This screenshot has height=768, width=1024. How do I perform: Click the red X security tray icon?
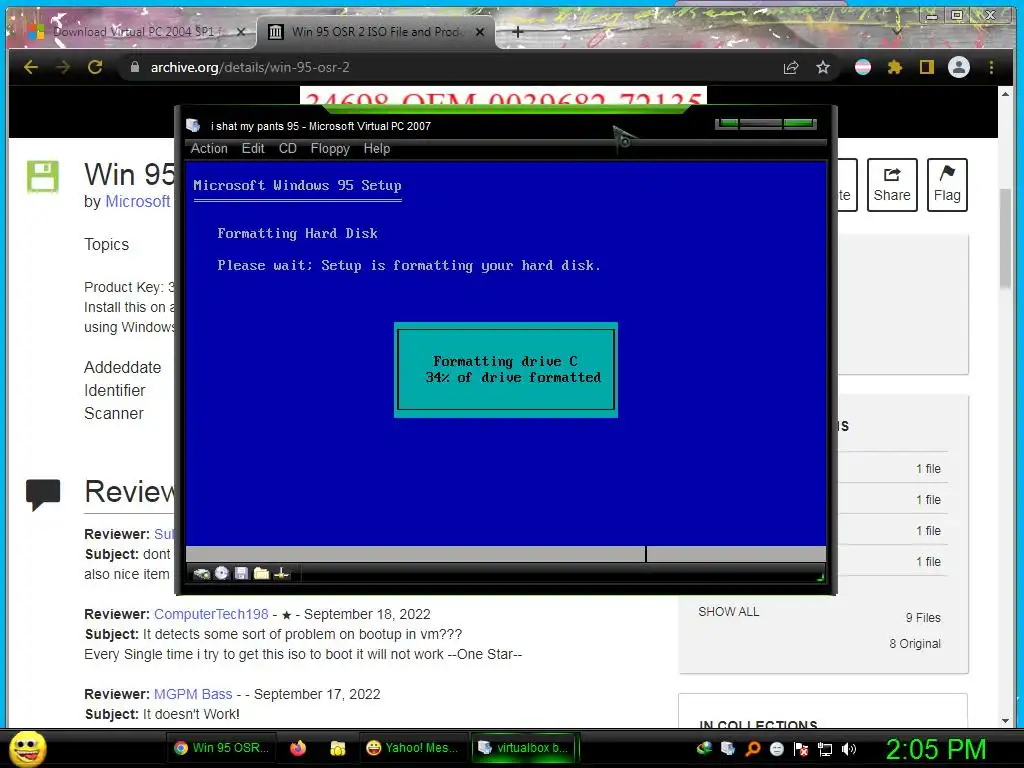(x=801, y=749)
